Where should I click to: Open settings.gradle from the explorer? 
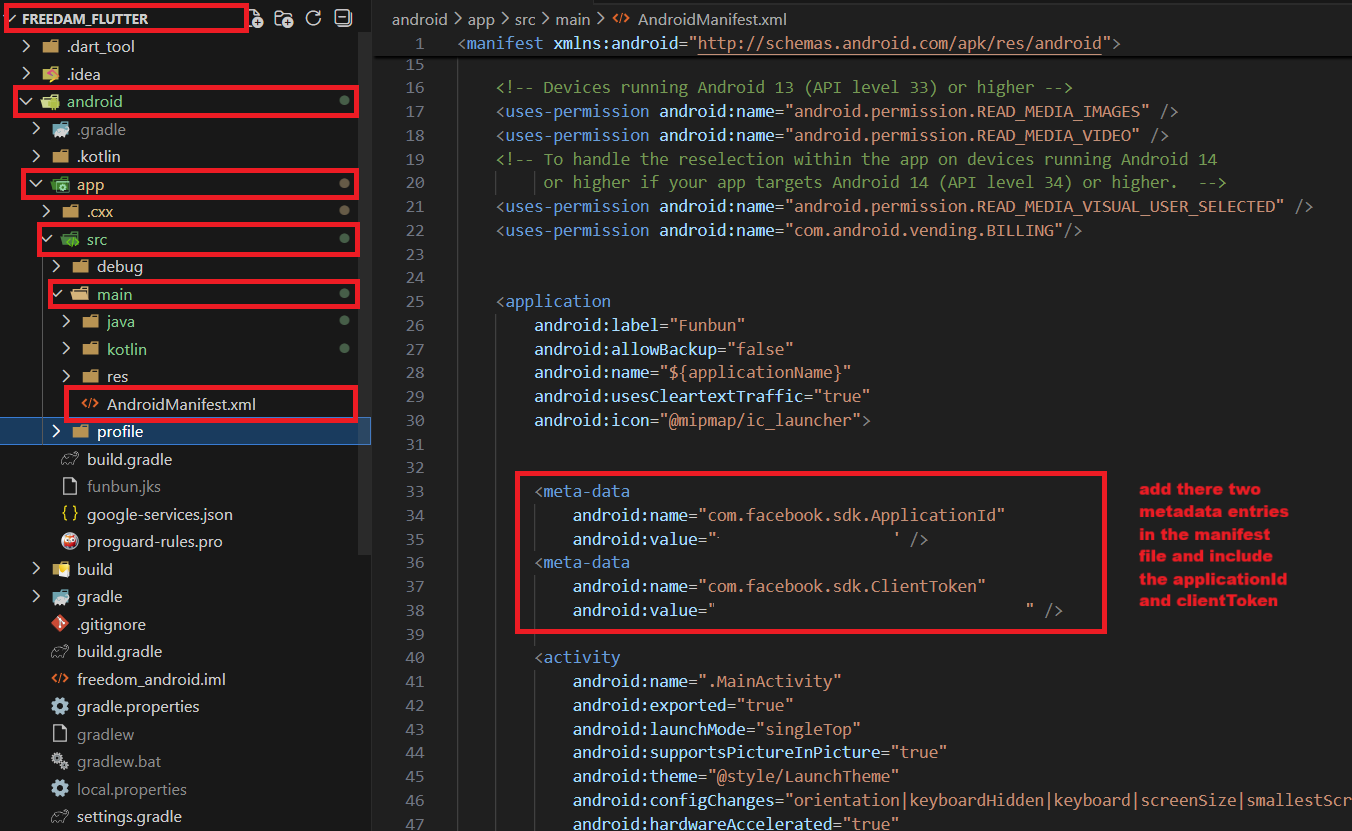(129, 816)
